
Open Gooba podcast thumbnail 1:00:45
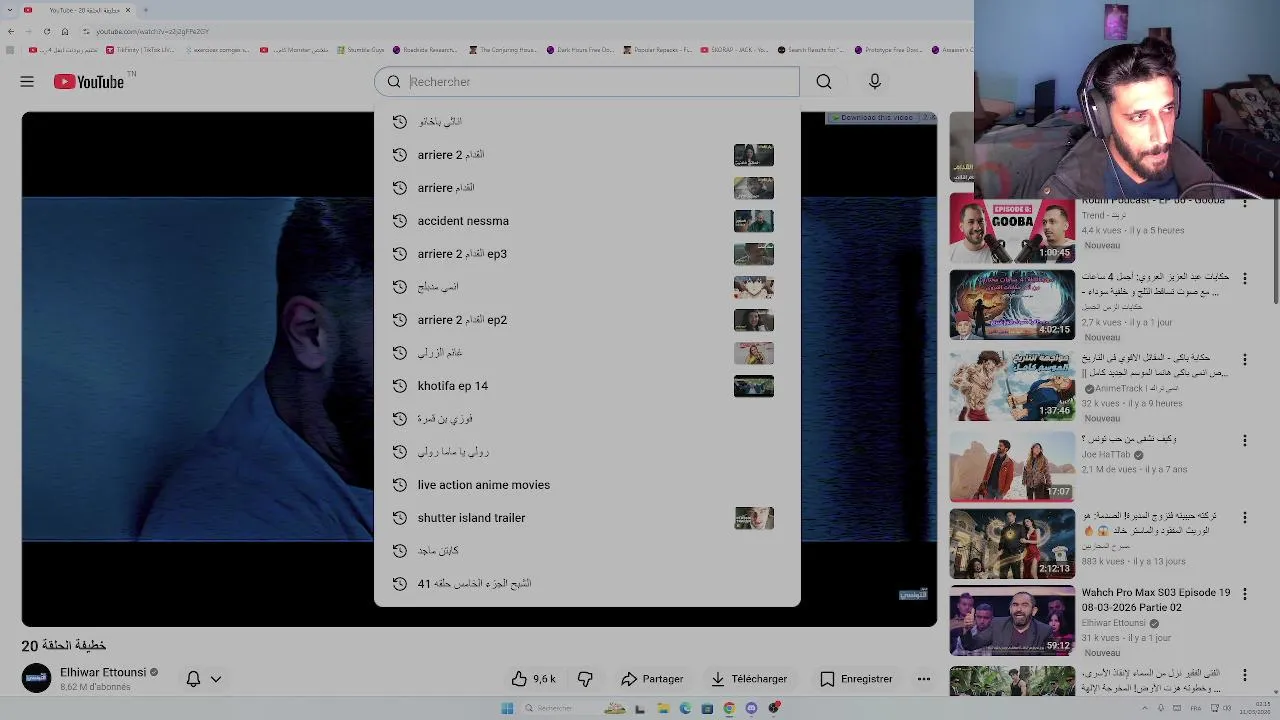pos(1012,228)
